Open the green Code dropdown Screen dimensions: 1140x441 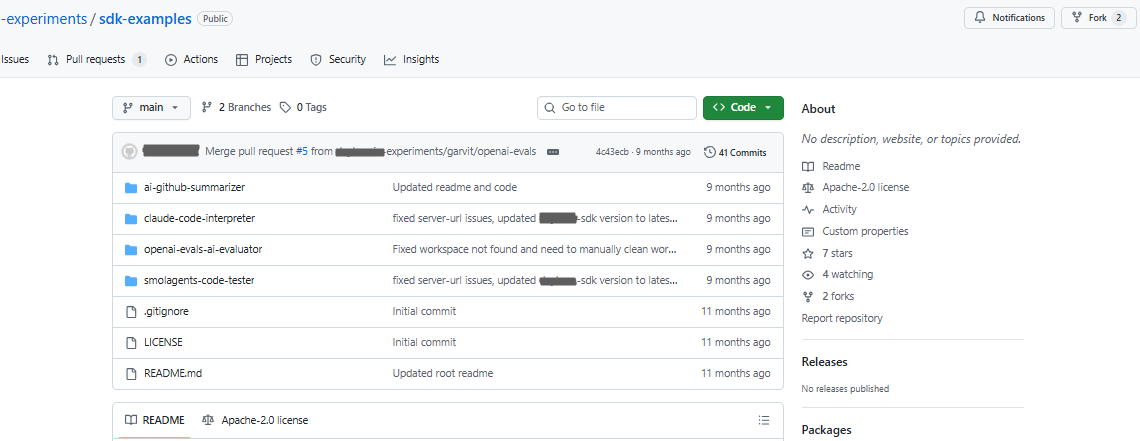click(x=743, y=108)
